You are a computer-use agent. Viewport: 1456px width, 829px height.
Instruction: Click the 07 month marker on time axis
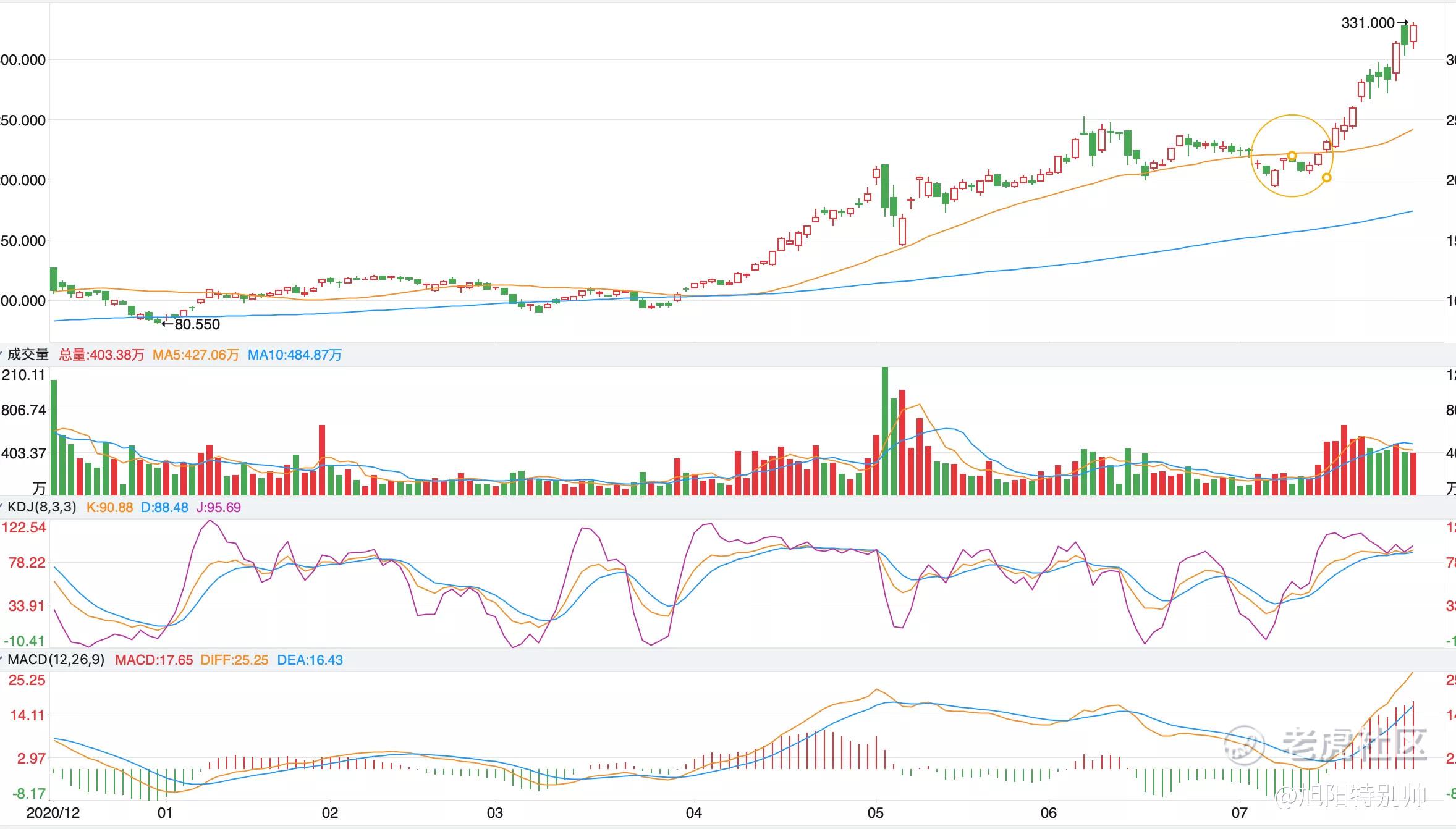point(1240,812)
